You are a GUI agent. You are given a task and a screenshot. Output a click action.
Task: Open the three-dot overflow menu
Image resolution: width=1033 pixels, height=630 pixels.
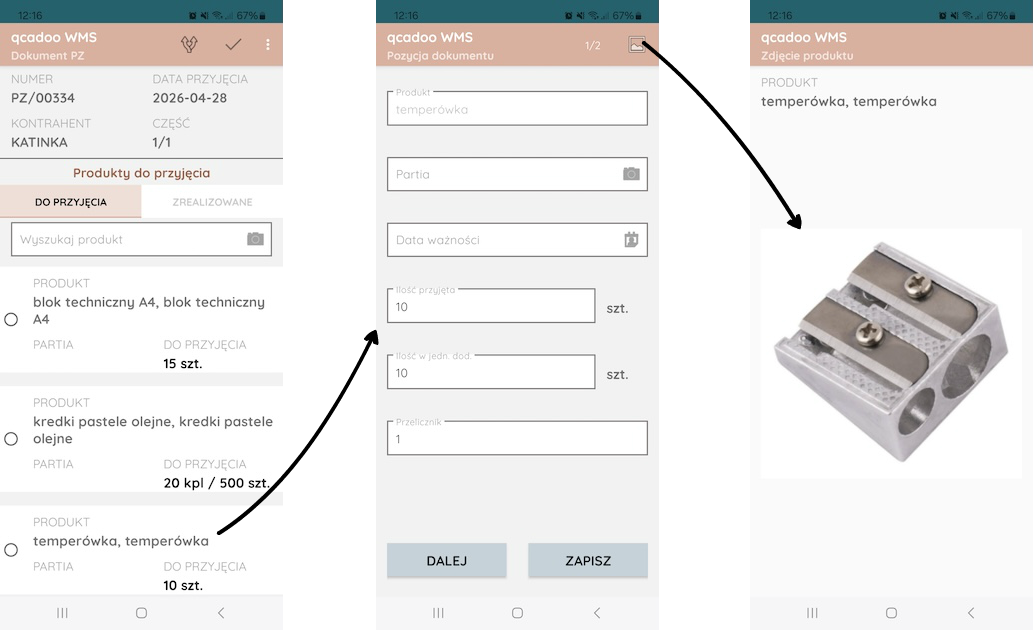point(267,44)
